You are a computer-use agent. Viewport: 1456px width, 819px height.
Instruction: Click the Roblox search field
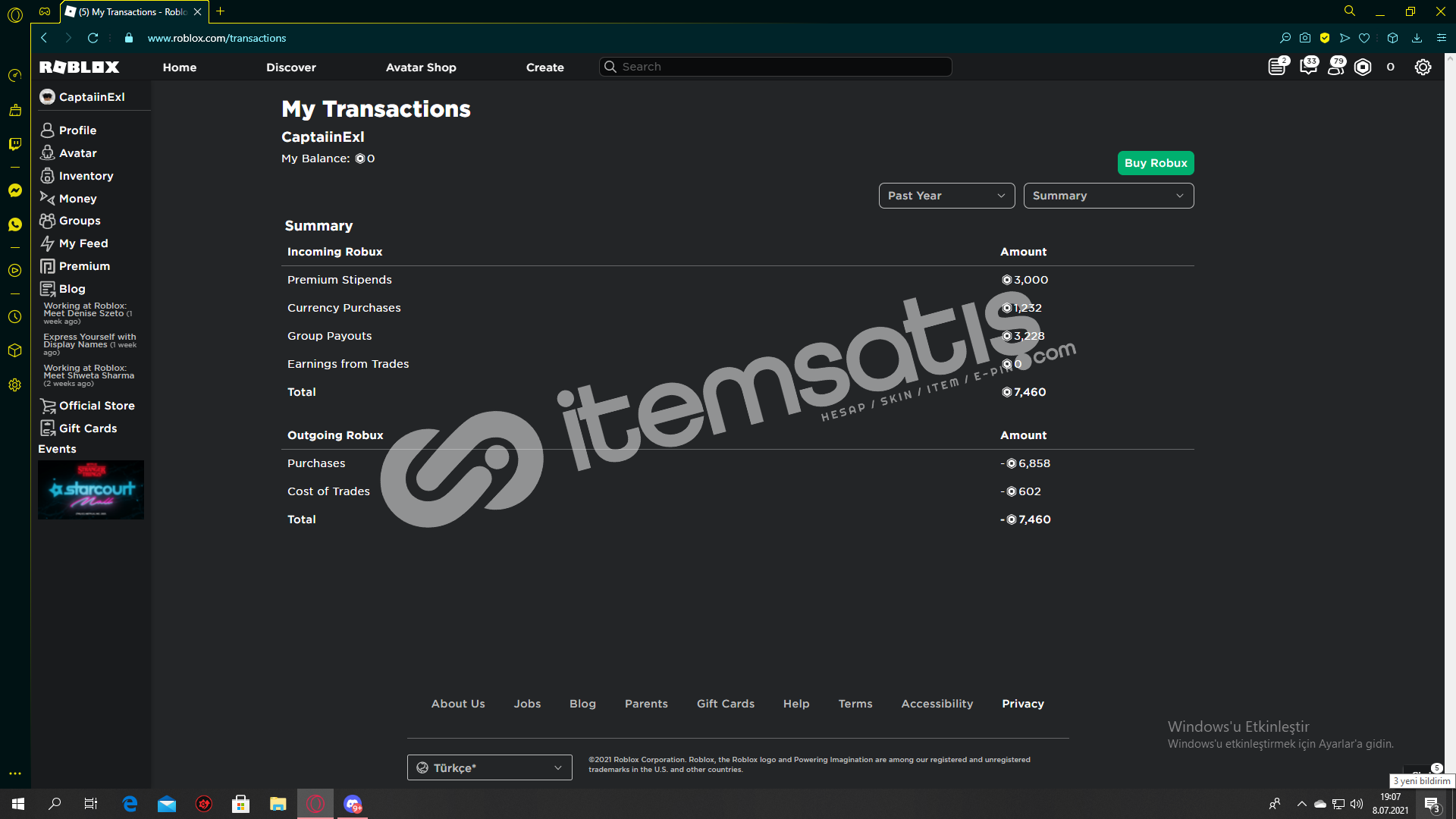[x=775, y=67]
